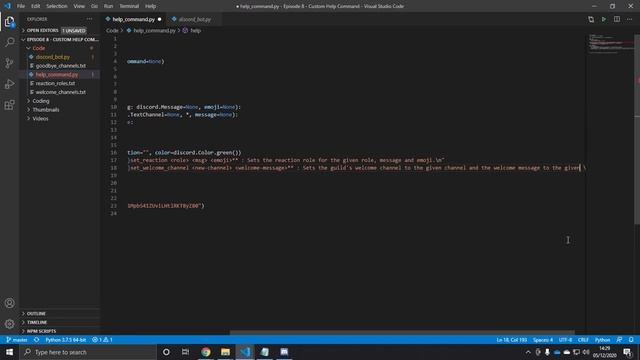Click the code minimap preview
The width and height of the screenshot is (640, 360).
610,44
